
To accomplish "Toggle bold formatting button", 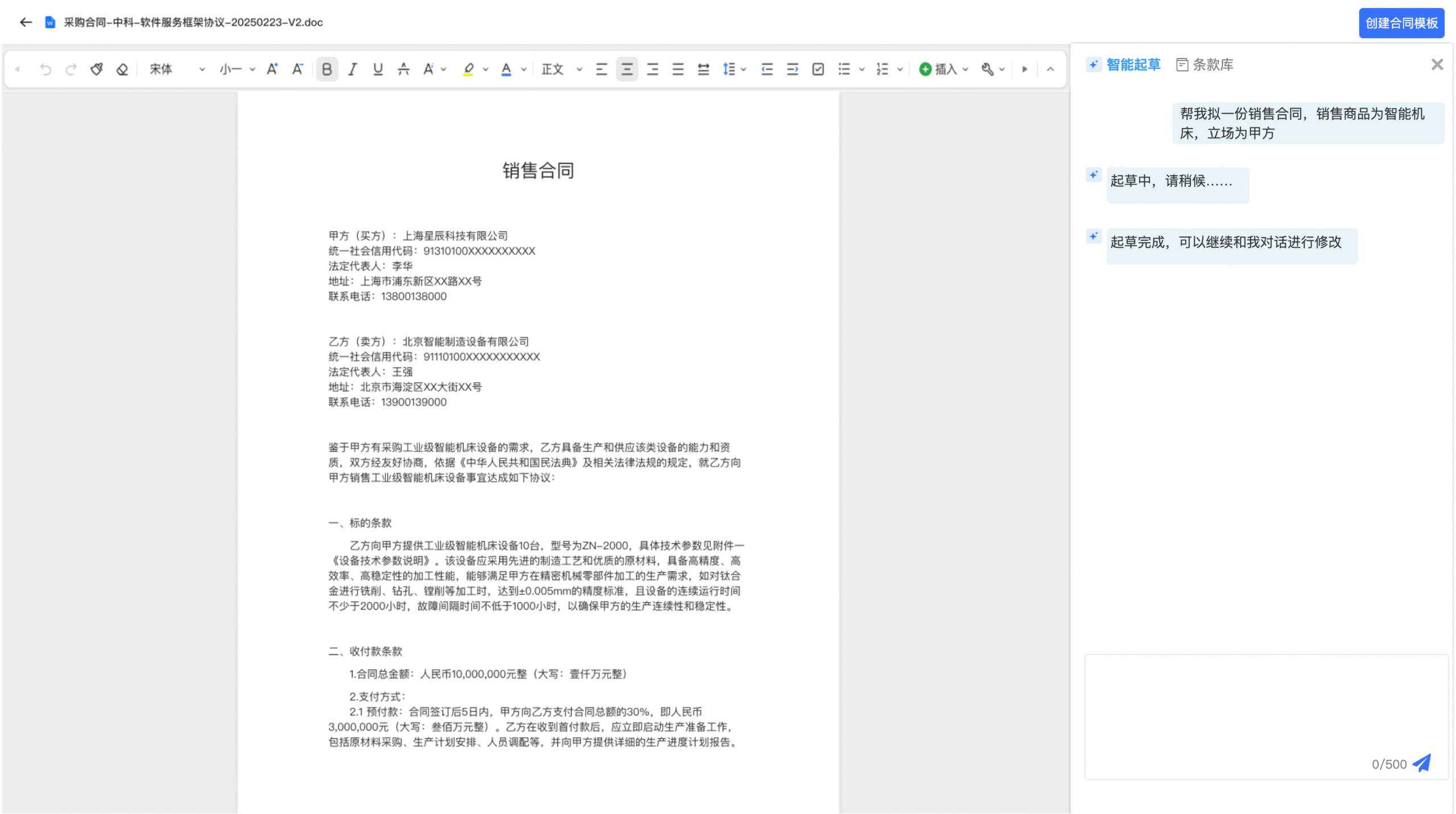I will coord(326,69).
